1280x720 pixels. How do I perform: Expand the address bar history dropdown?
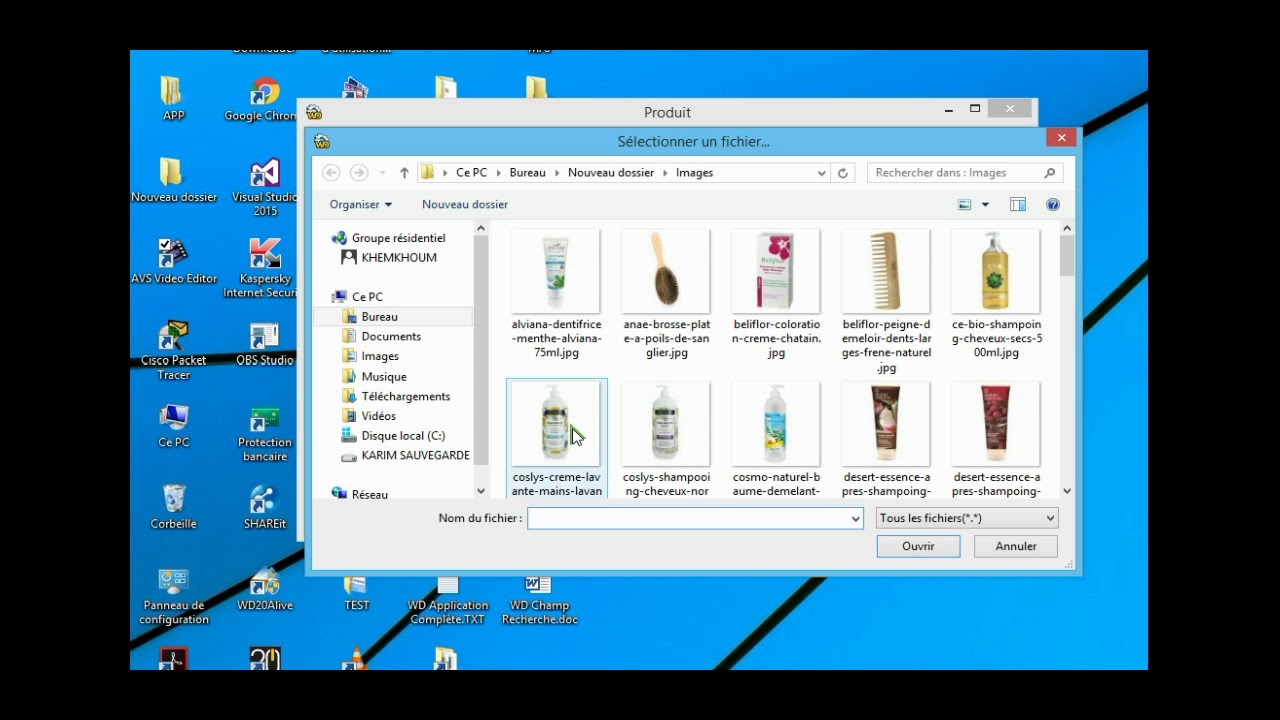(x=822, y=173)
